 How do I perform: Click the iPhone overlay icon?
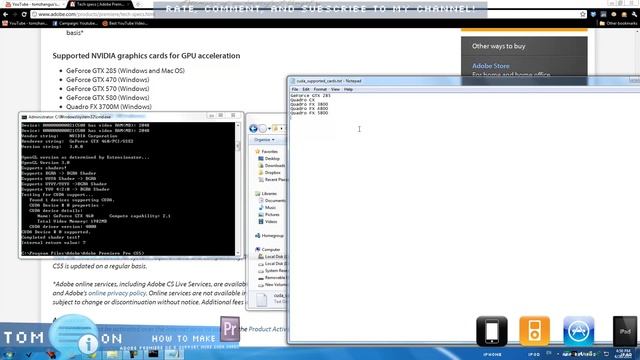(x=492, y=331)
